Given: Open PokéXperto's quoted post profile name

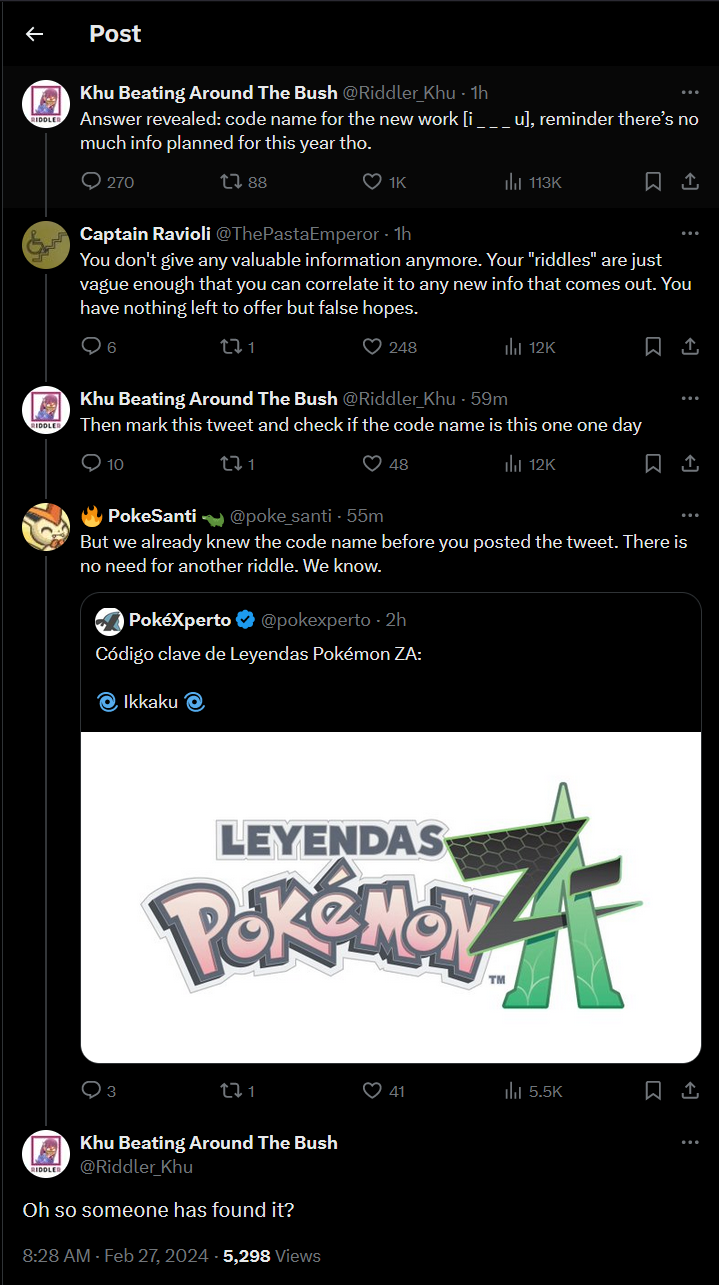Looking at the screenshot, I should click(x=180, y=620).
